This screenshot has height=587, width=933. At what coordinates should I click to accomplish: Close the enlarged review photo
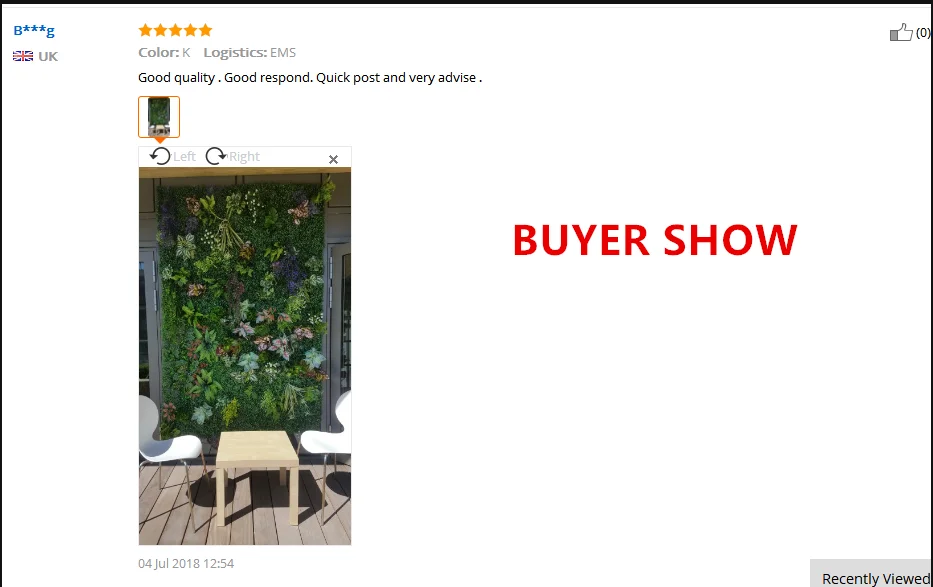pos(333,159)
